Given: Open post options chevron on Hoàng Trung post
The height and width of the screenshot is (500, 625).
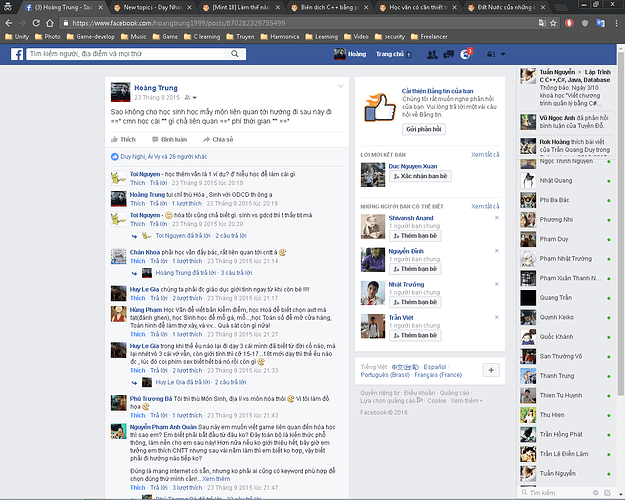Looking at the screenshot, I should 340,86.
